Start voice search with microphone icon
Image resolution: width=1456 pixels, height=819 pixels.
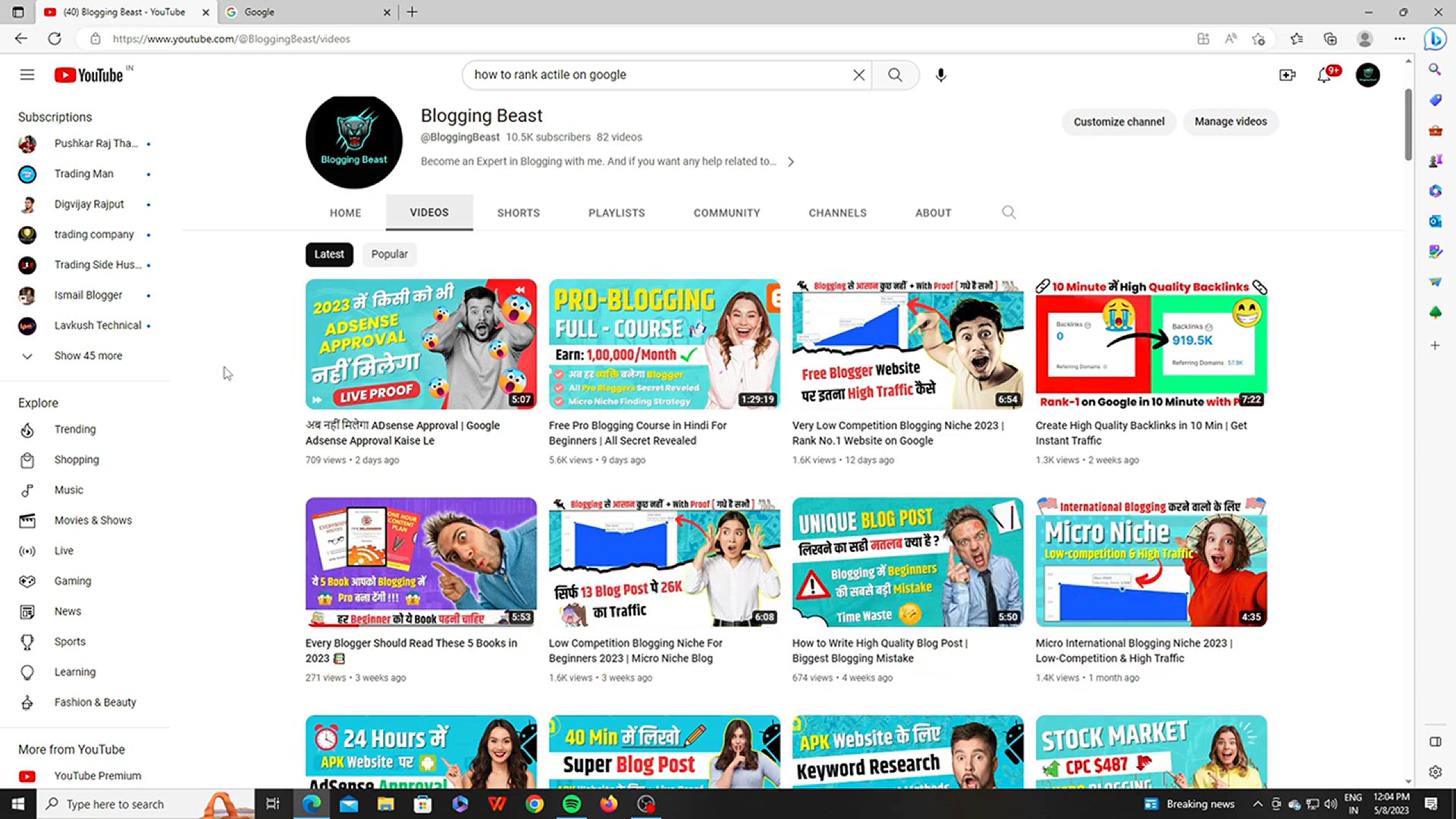point(940,75)
